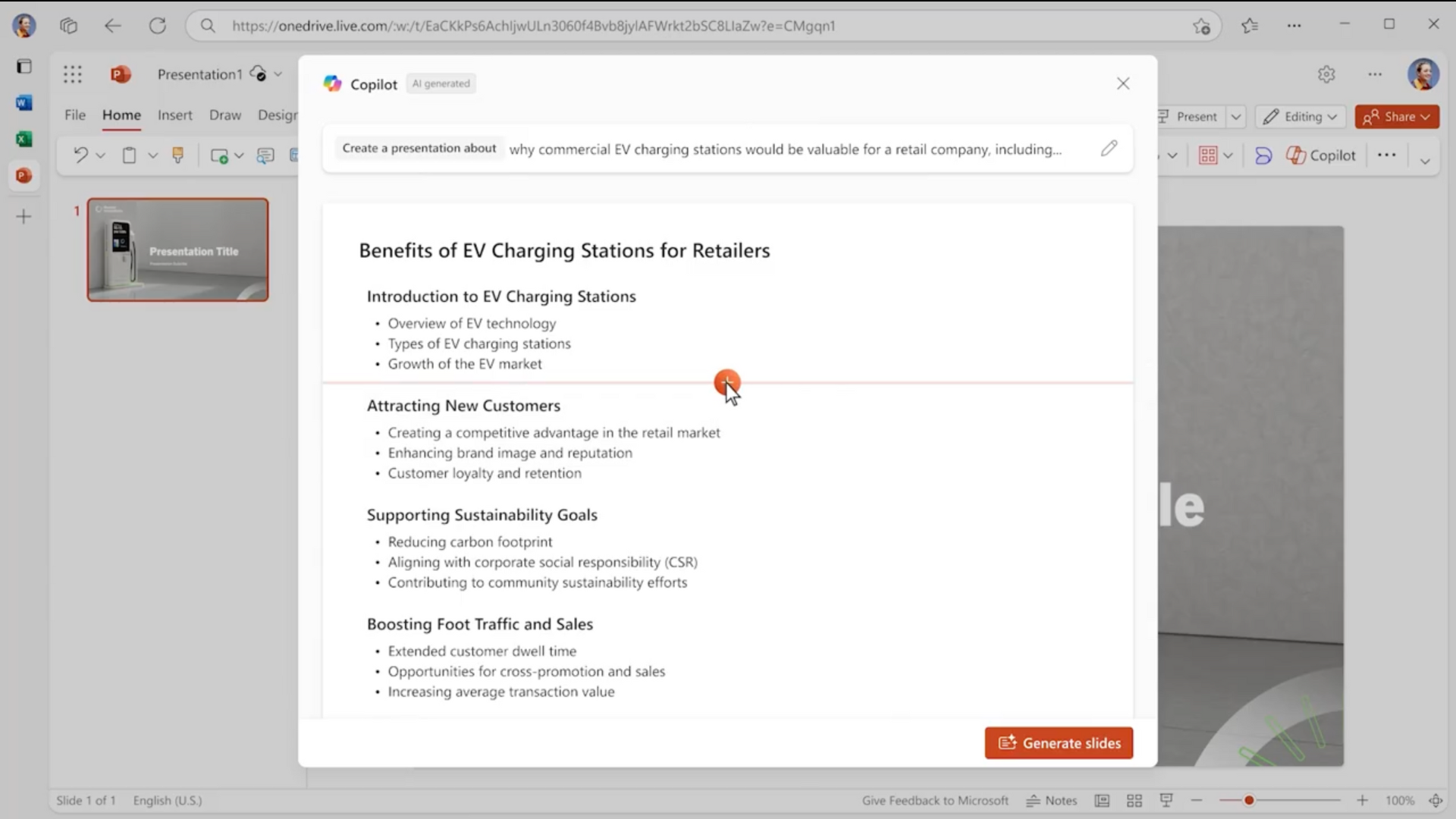Adjust the zoom slider
Screen dimensions: 1456x819
pyautogui.click(x=1248, y=800)
